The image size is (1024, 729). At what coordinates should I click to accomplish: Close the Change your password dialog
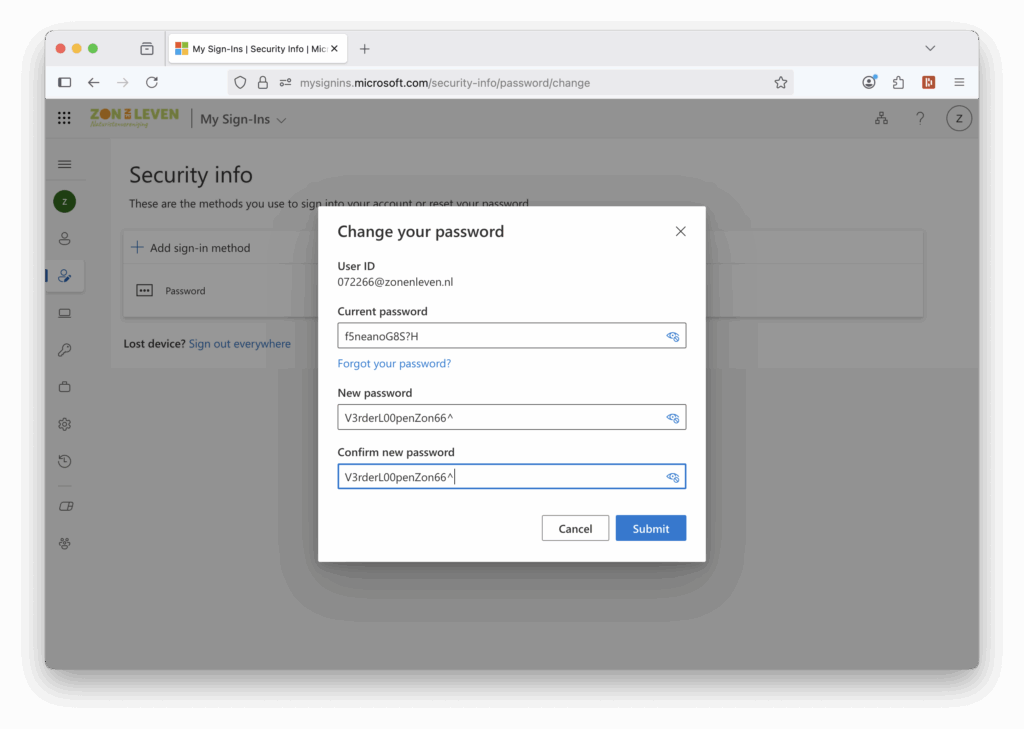click(x=680, y=231)
